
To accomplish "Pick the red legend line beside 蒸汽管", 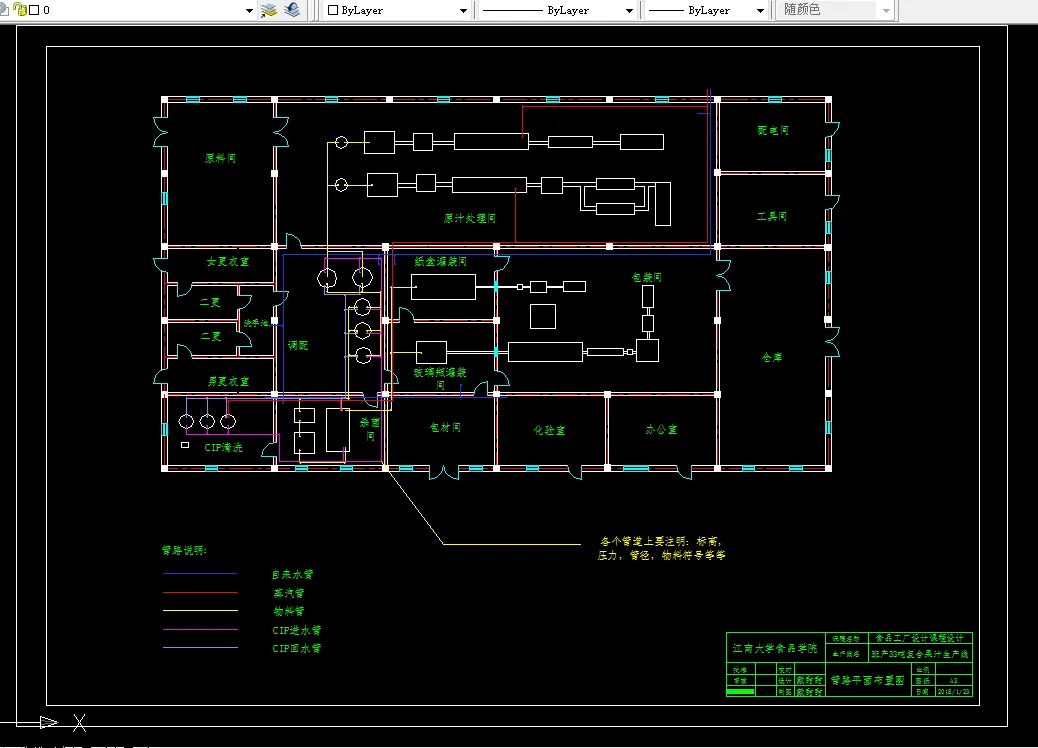I will pyautogui.click(x=200, y=592).
